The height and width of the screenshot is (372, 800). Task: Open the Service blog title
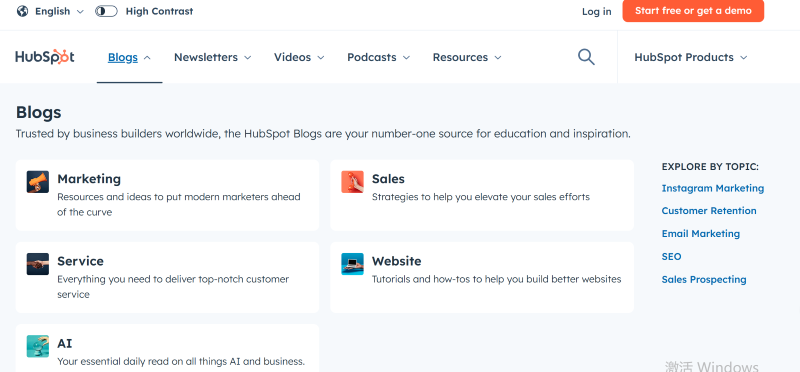(x=80, y=261)
